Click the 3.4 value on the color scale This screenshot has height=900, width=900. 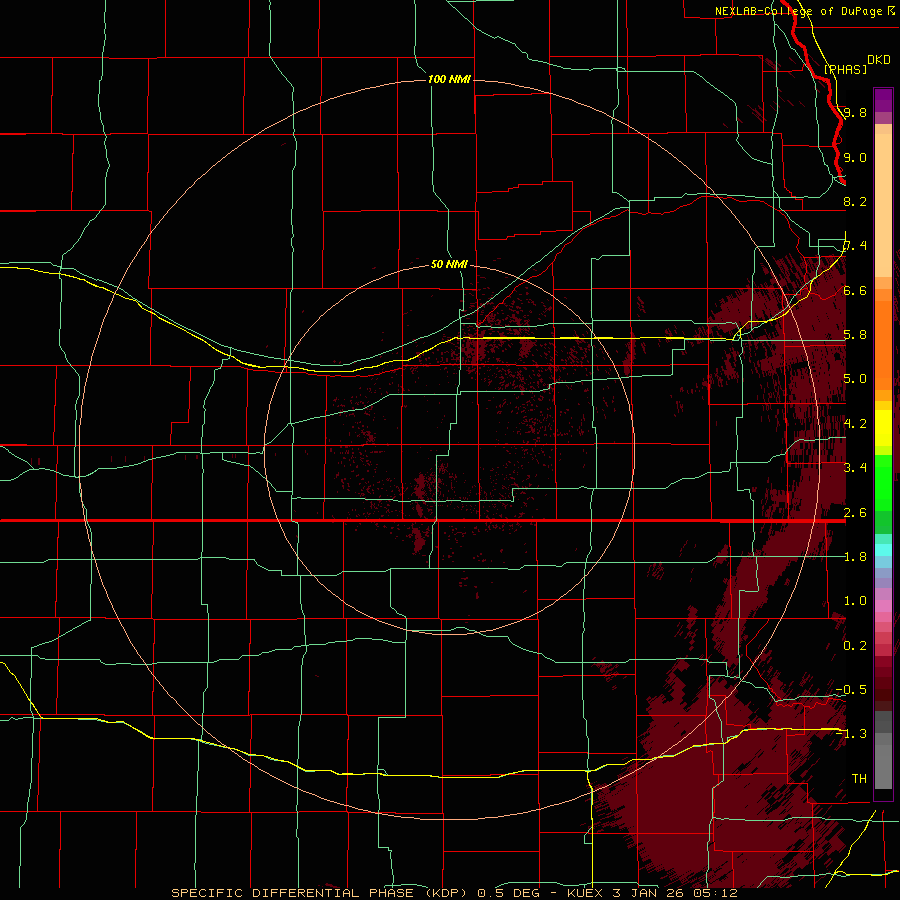pos(855,467)
